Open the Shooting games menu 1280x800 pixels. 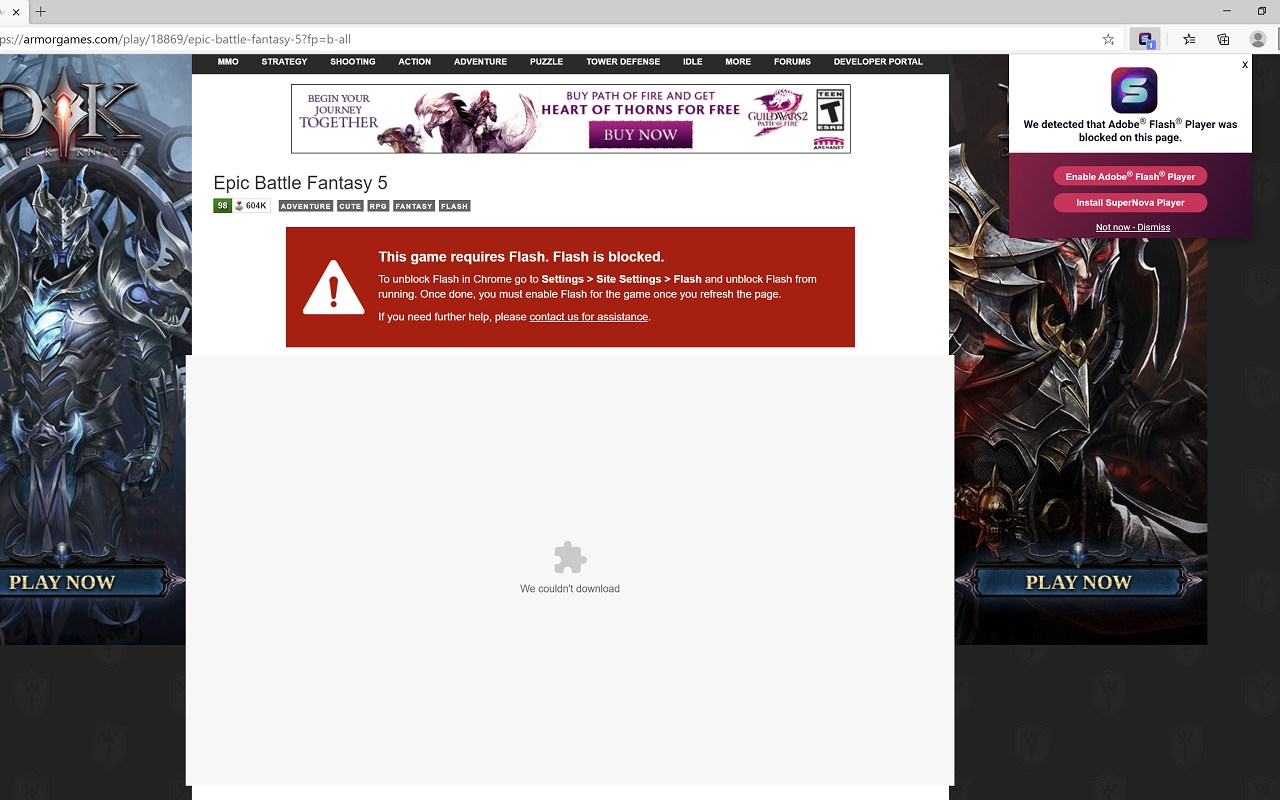(x=353, y=62)
